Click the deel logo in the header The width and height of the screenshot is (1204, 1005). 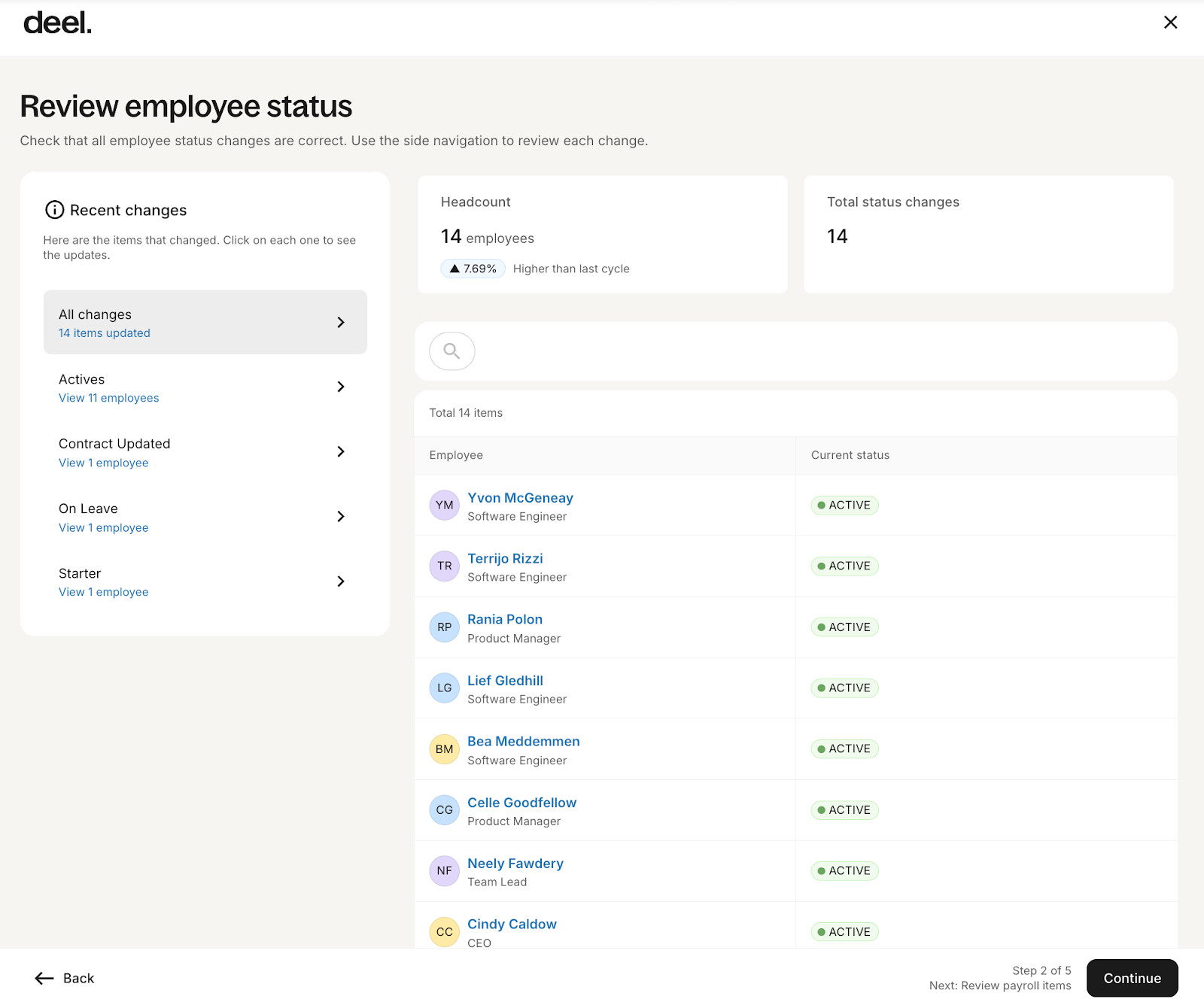point(56,23)
